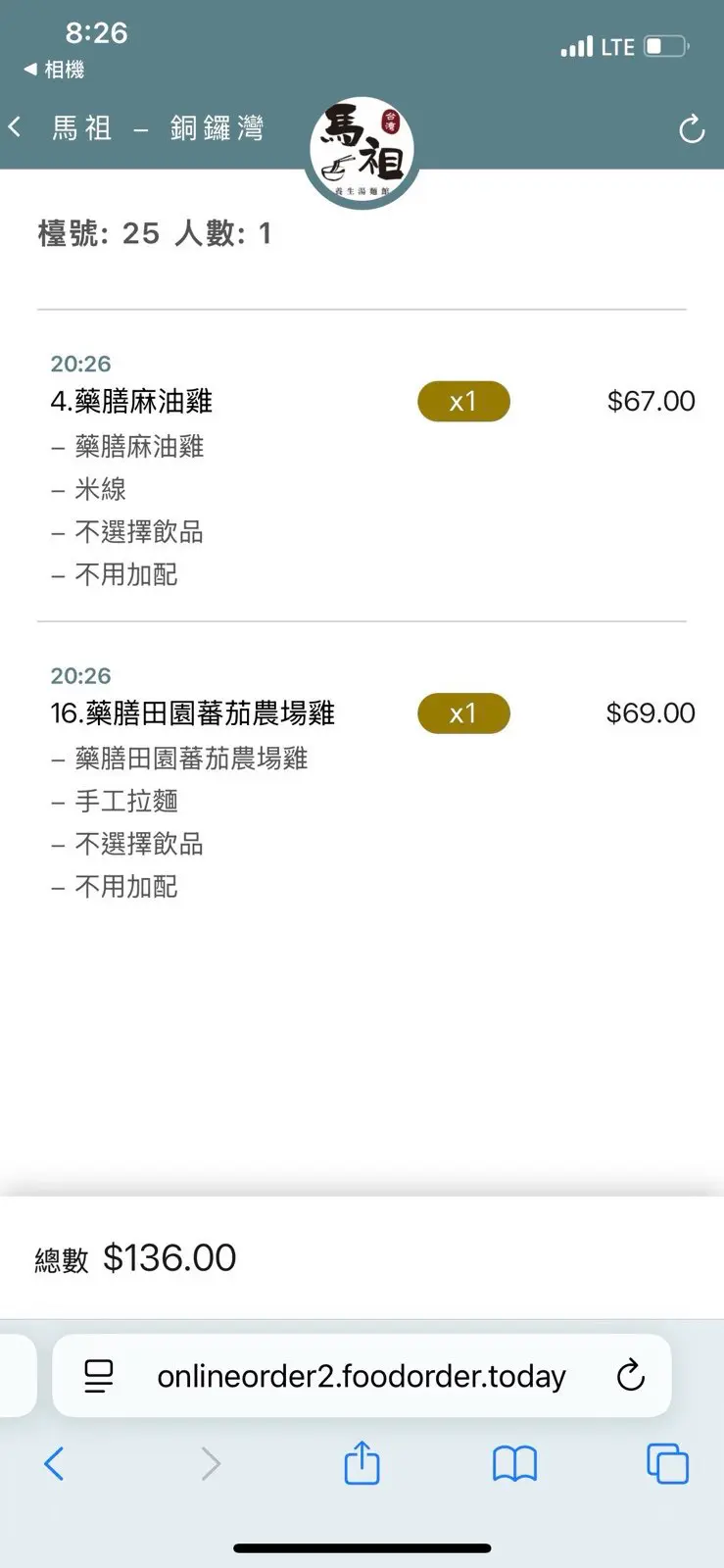Tap the page header back chevron
The width and height of the screenshot is (724, 1568).
coord(16,127)
